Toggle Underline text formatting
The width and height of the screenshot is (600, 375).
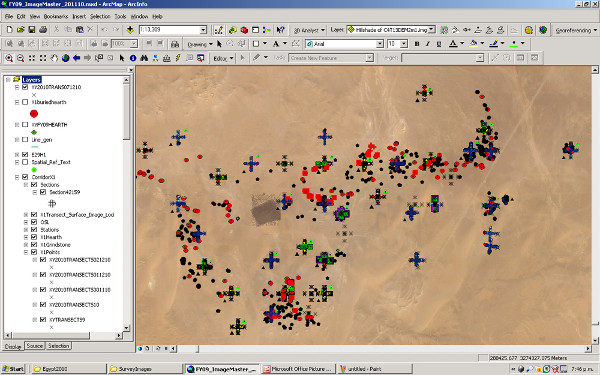click(439, 44)
